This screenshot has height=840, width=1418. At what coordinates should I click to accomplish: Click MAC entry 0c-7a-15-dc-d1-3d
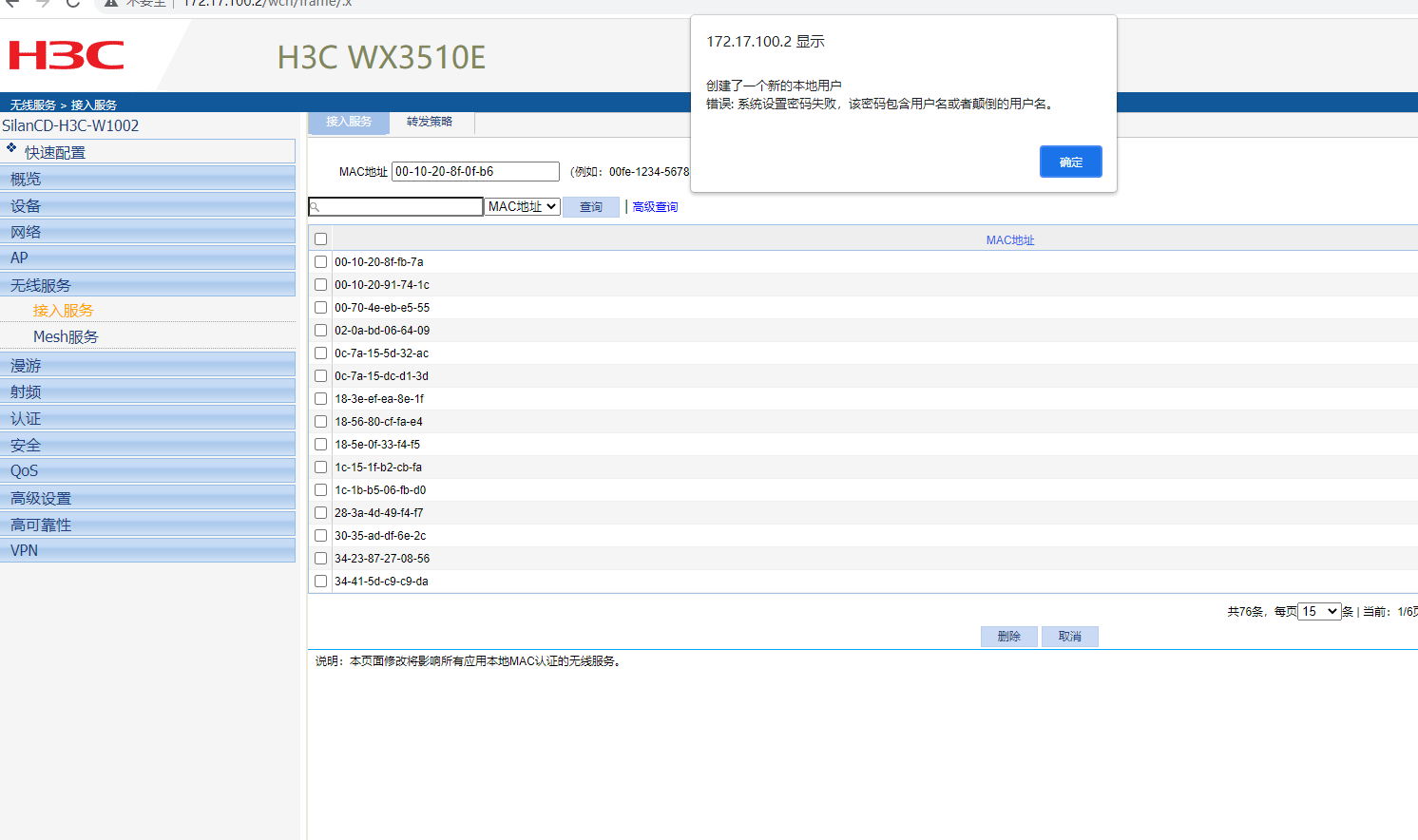click(381, 376)
